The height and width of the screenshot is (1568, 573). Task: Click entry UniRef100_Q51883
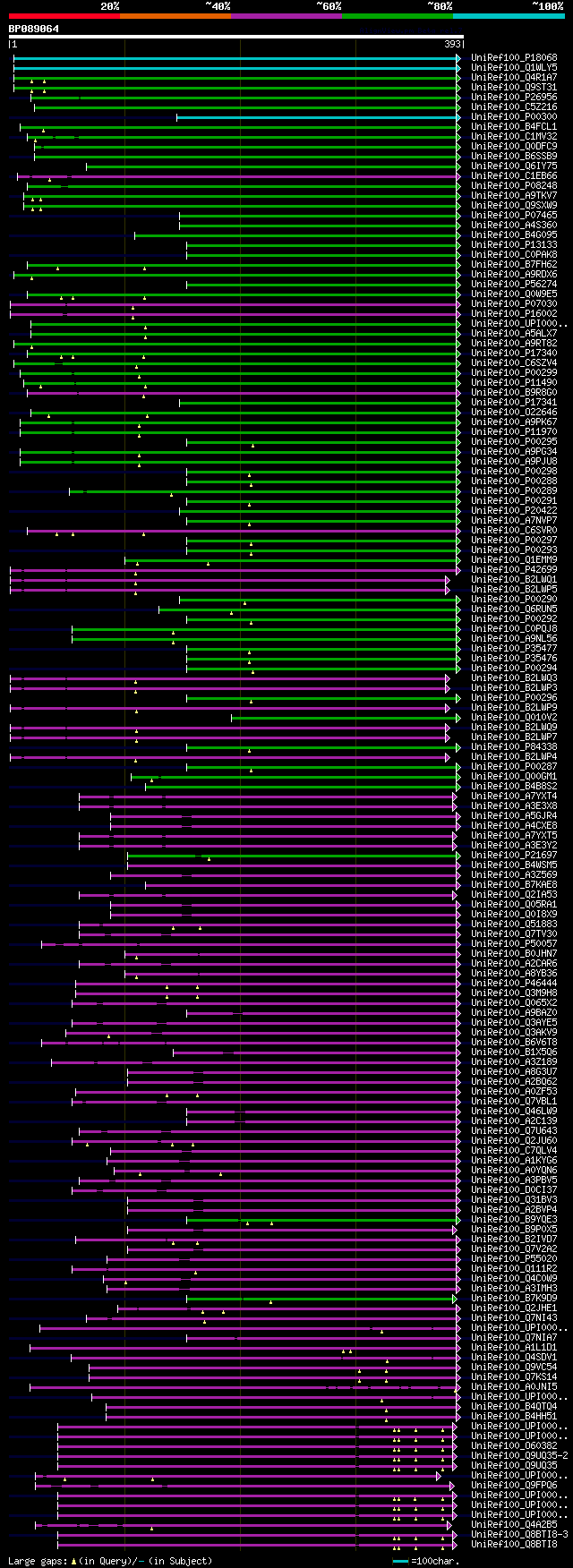(514, 924)
